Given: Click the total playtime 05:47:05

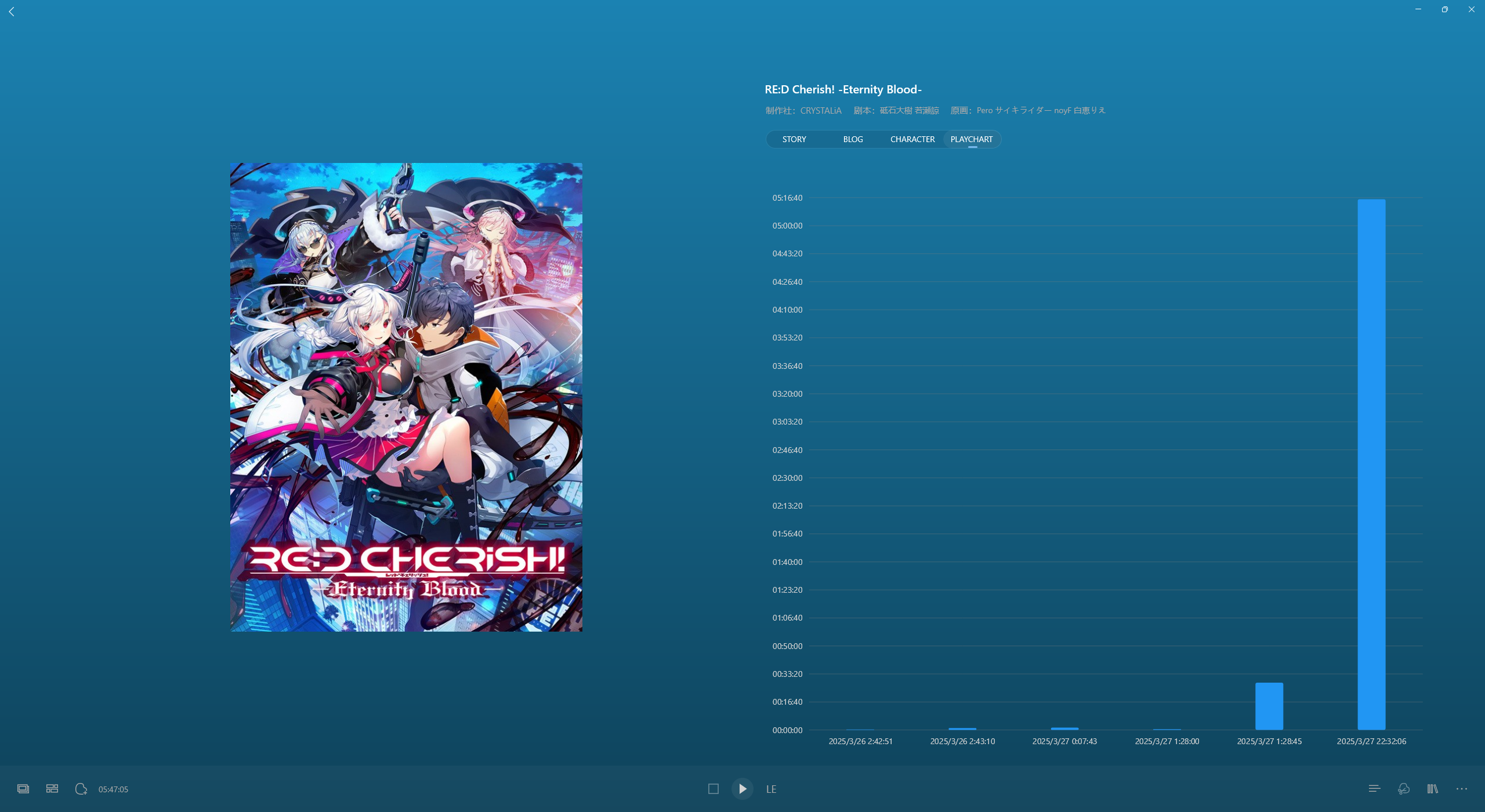Looking at the screenshot, I should click(x=113, y=789).
